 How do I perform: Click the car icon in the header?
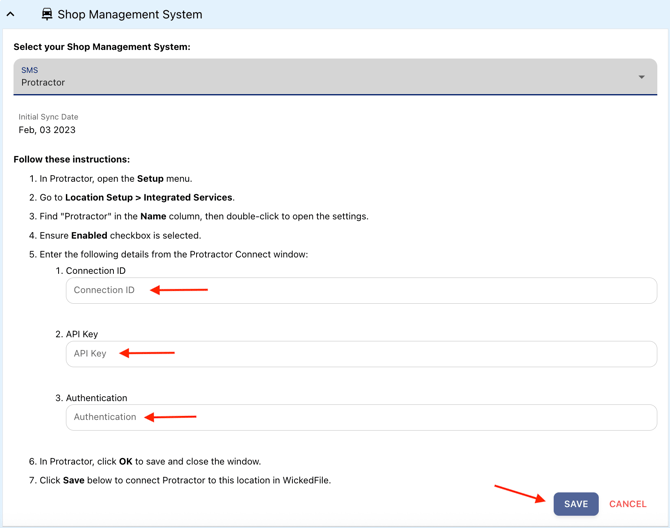coord(46,15)
